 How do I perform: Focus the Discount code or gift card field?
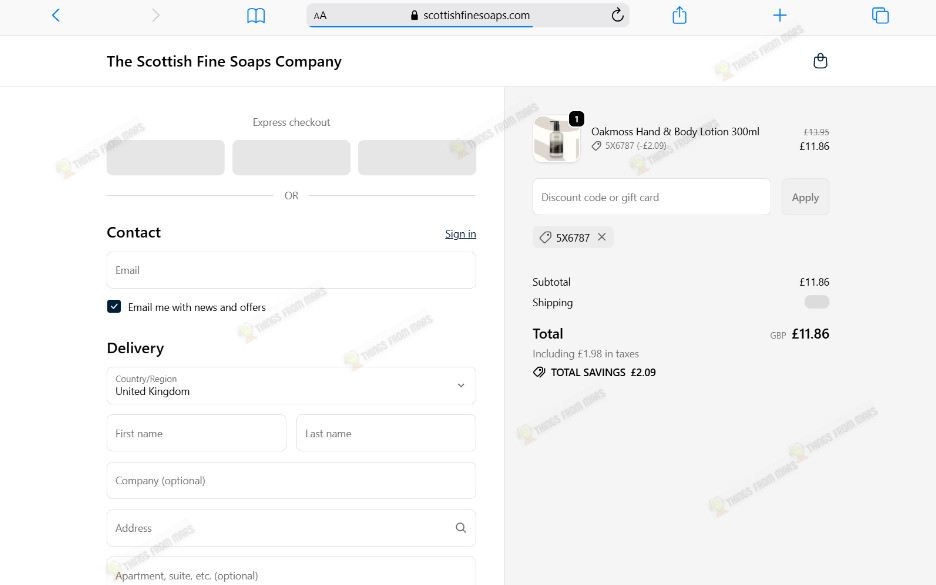tap(651, 197)
